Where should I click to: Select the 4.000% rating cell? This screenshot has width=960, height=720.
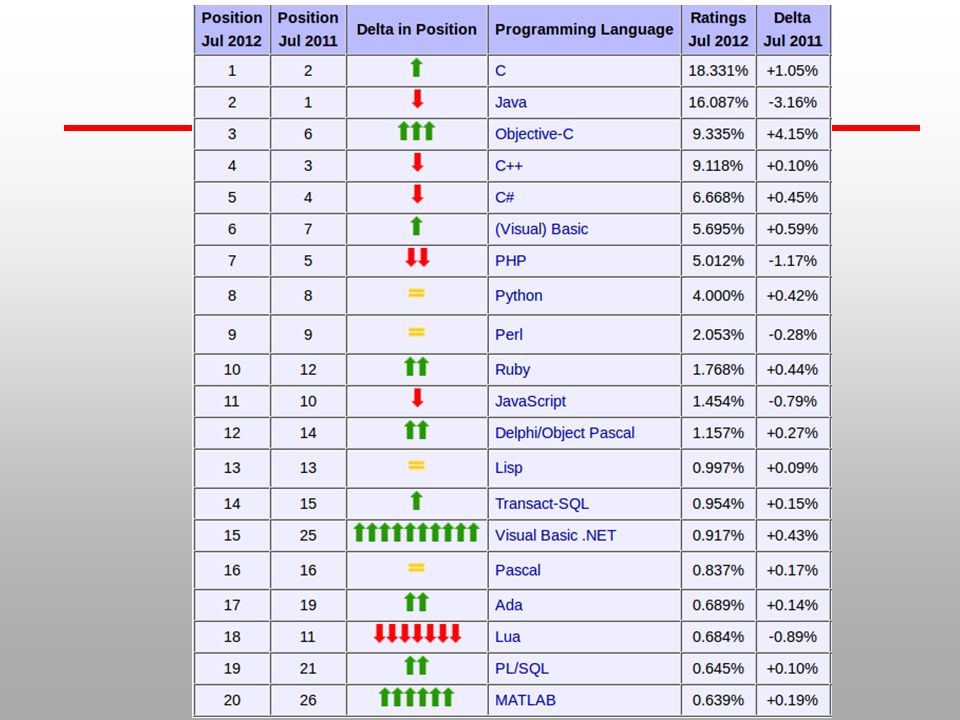[718, 296]
